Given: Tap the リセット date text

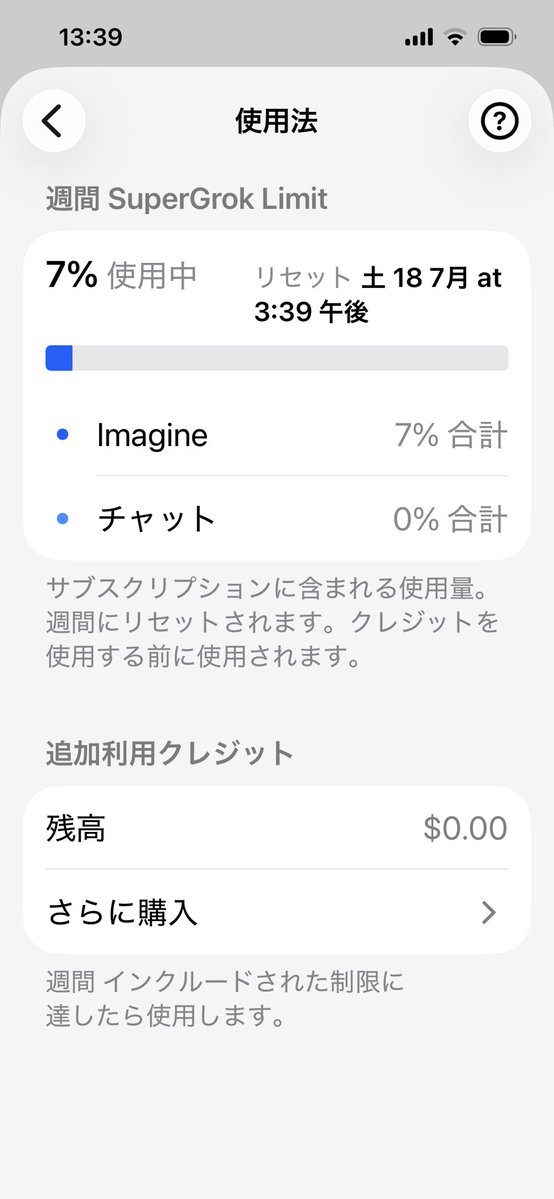Looking at the screenshot, I should [x=378, y=294].
